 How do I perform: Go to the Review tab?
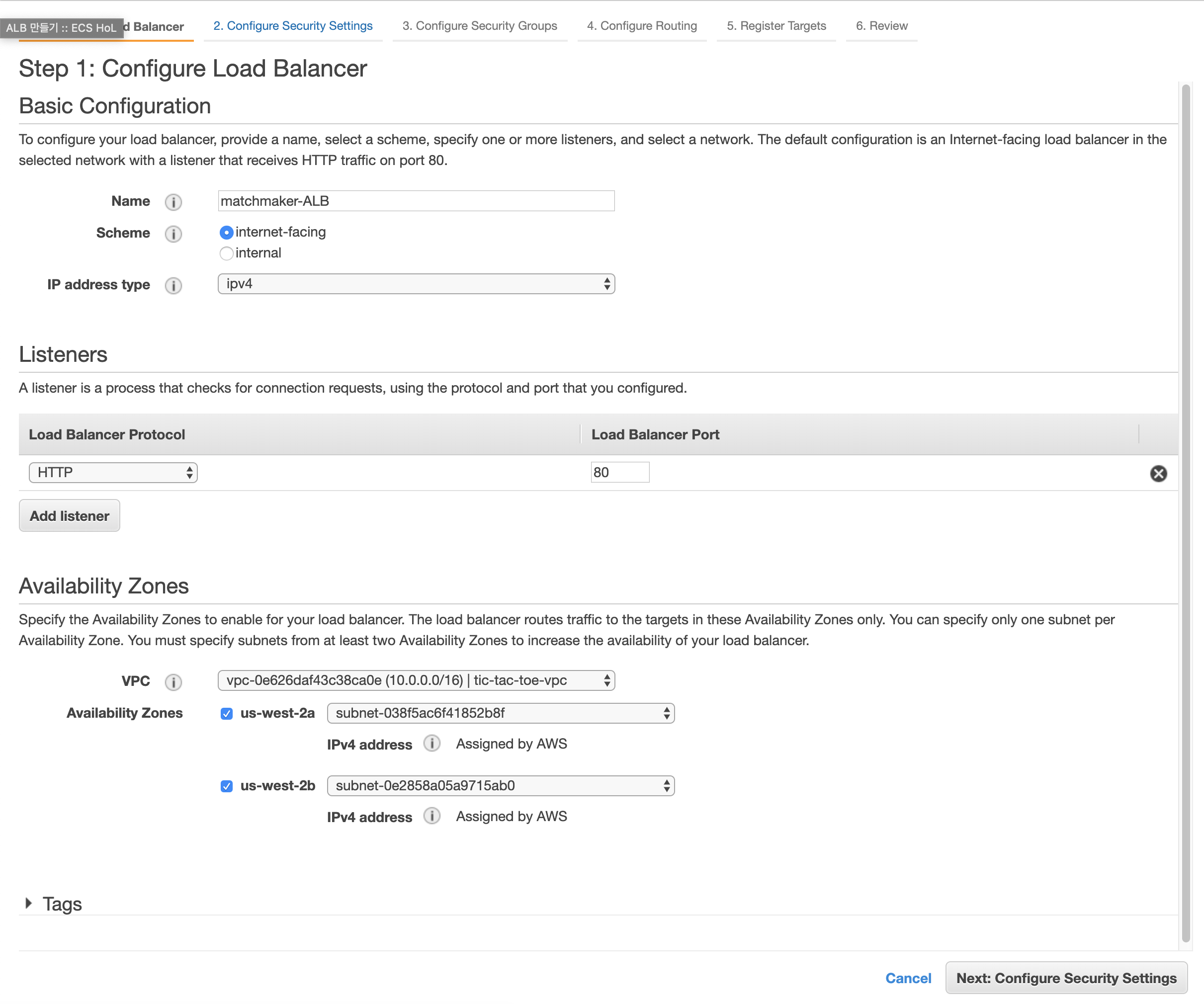(x=881, y=26)
